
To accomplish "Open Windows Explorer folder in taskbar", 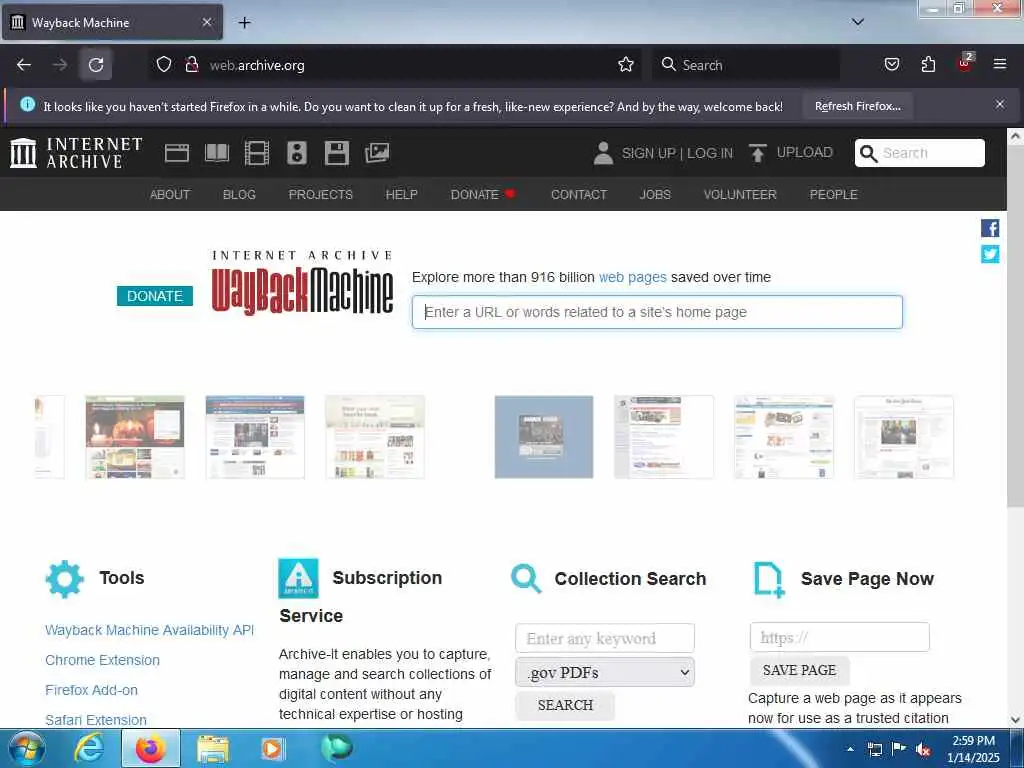I will pyautogui.click(x=213, y=749).
